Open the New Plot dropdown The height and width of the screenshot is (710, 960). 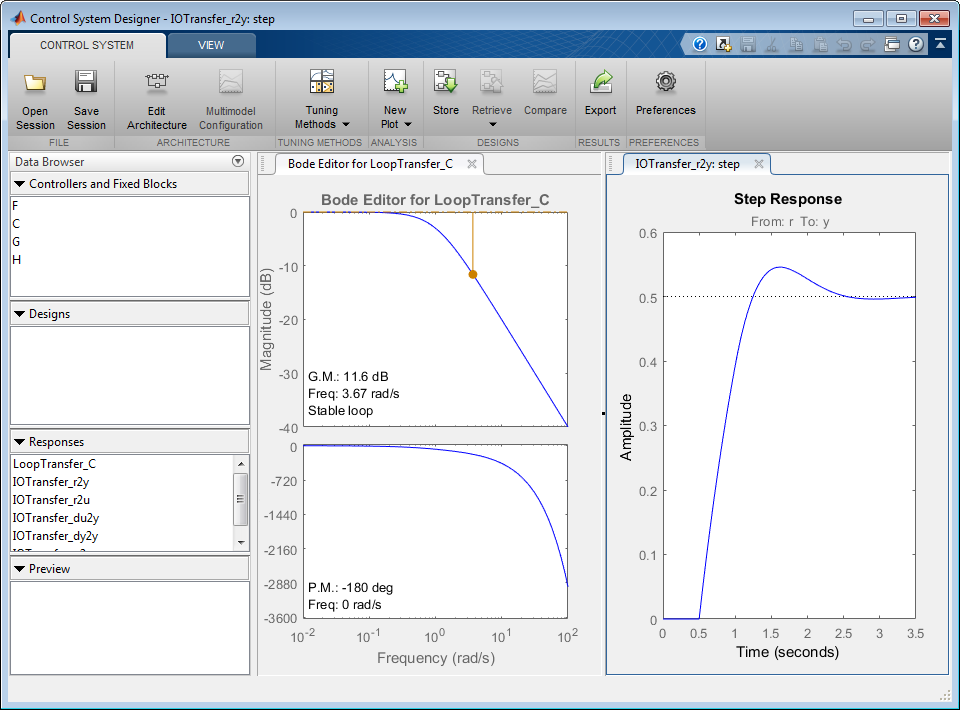396,117
